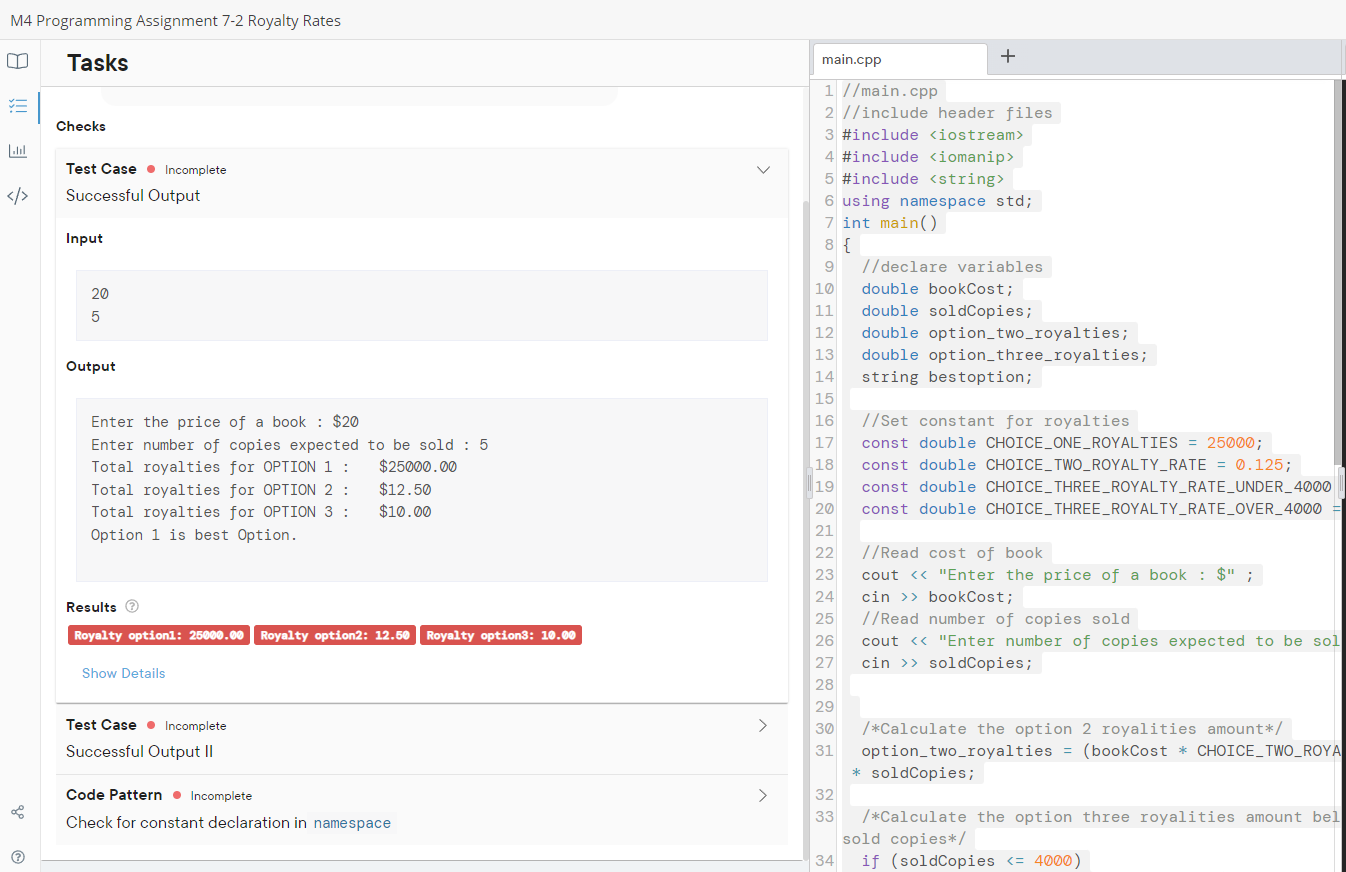1346x872 pixels.
Task: Click the Royalty option1: 25000.00 result badge
Action: click(x=159, y=635)
